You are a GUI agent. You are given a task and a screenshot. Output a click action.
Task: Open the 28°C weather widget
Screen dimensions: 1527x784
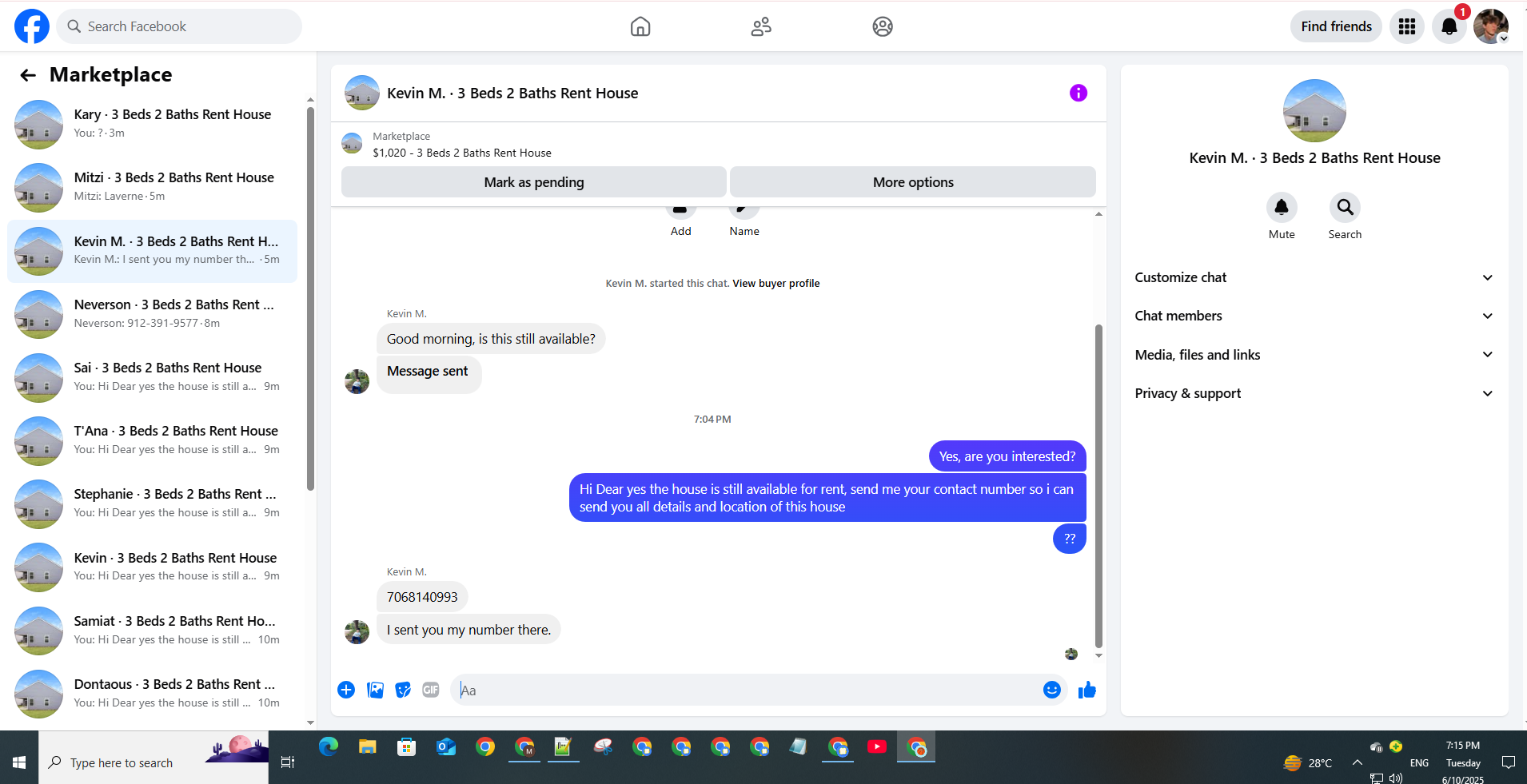coord(1308,763)
